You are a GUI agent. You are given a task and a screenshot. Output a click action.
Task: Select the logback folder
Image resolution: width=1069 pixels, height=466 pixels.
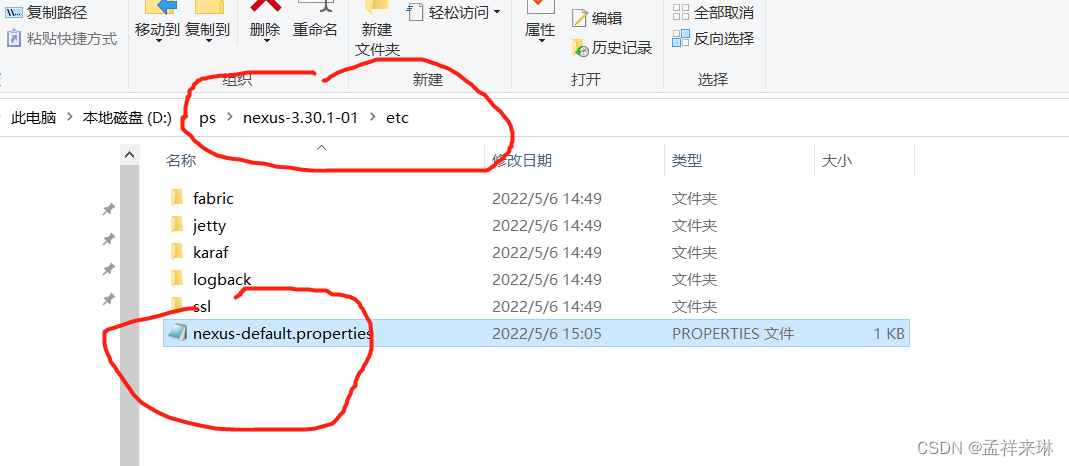536,279
